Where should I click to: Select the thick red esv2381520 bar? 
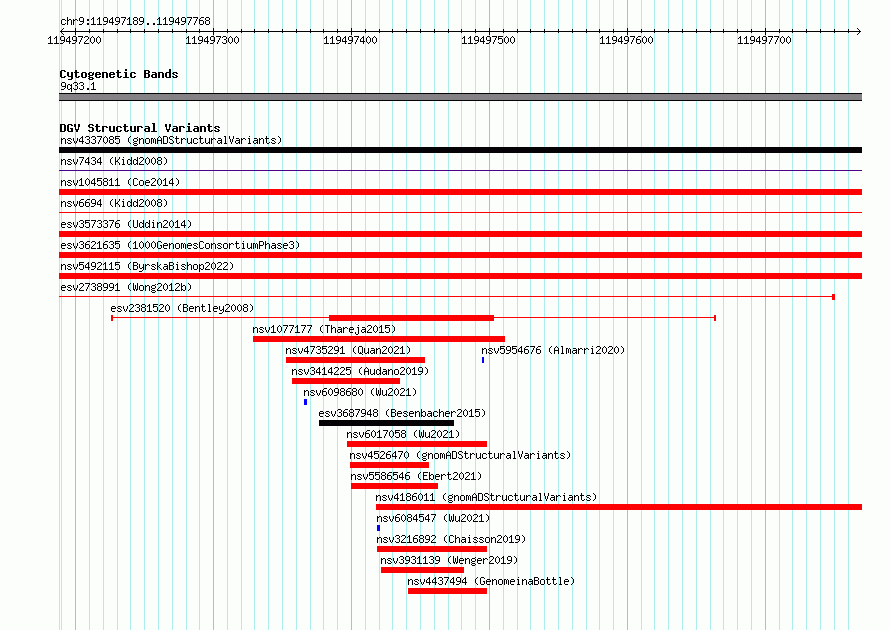pyautogui.click(x=412, y=318)
